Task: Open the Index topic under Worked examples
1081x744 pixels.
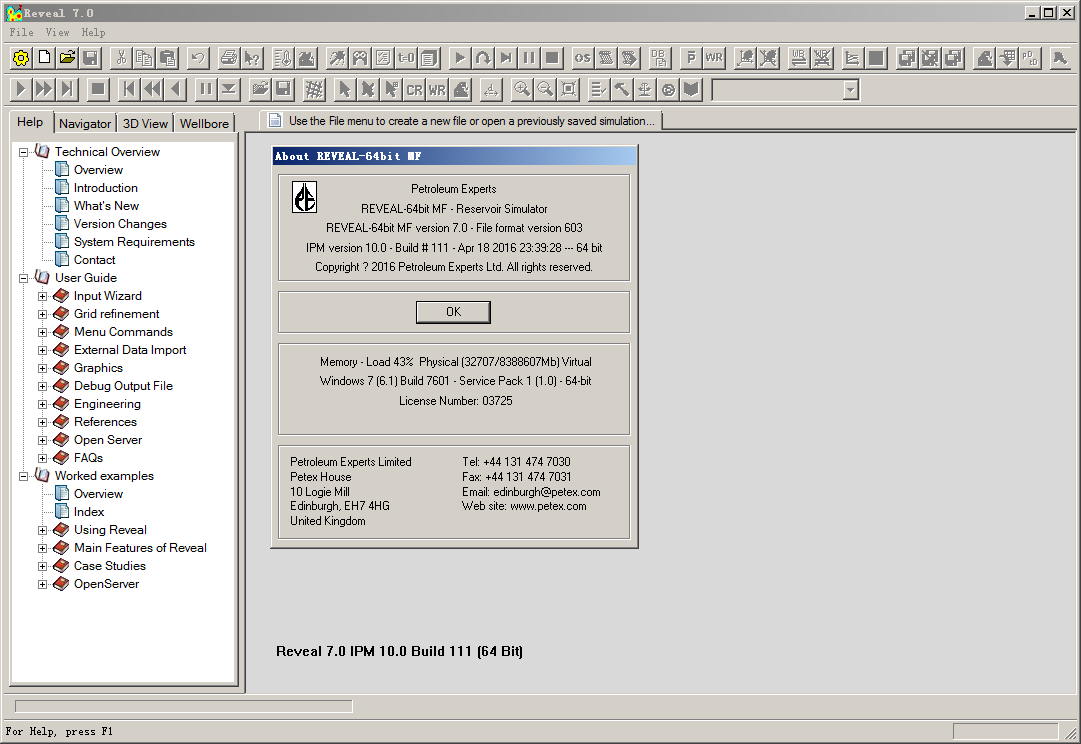Action: (x=89, y=512)
